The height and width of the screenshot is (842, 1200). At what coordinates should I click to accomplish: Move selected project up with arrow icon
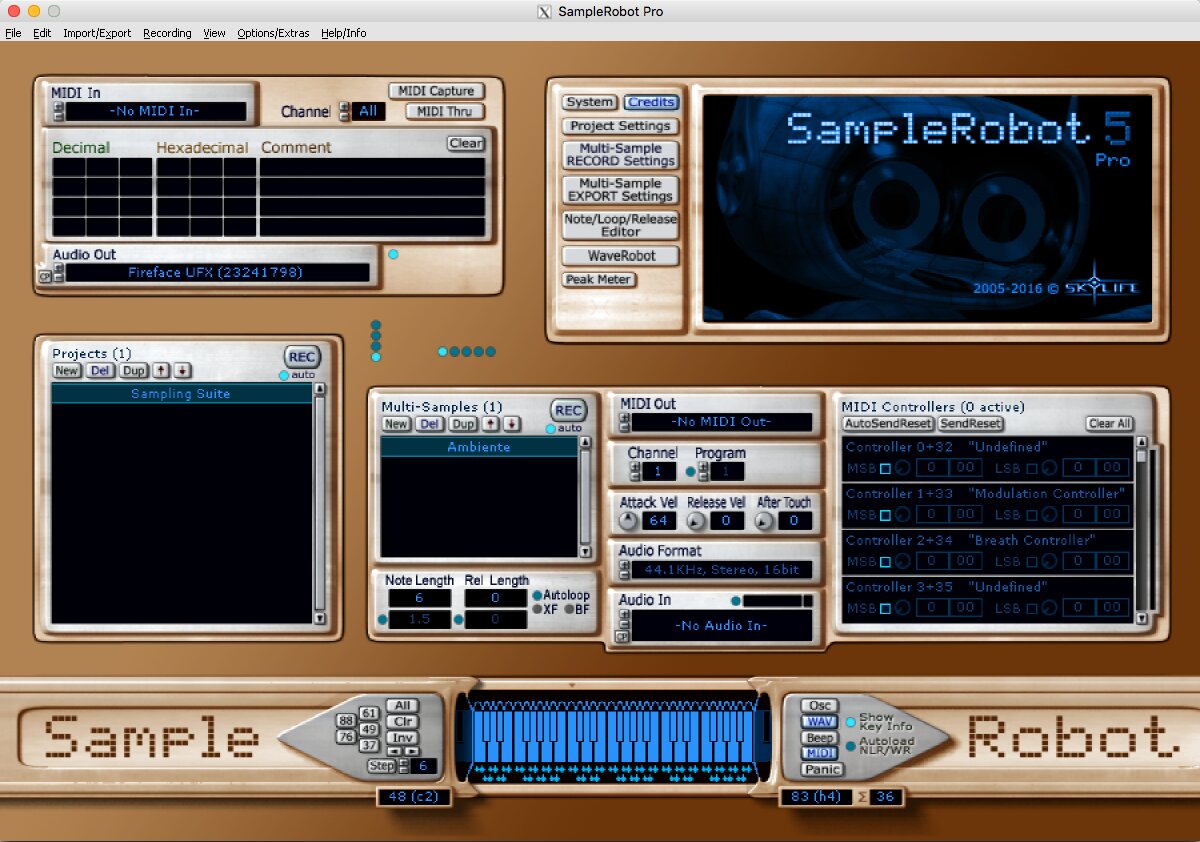pos(162,371)
